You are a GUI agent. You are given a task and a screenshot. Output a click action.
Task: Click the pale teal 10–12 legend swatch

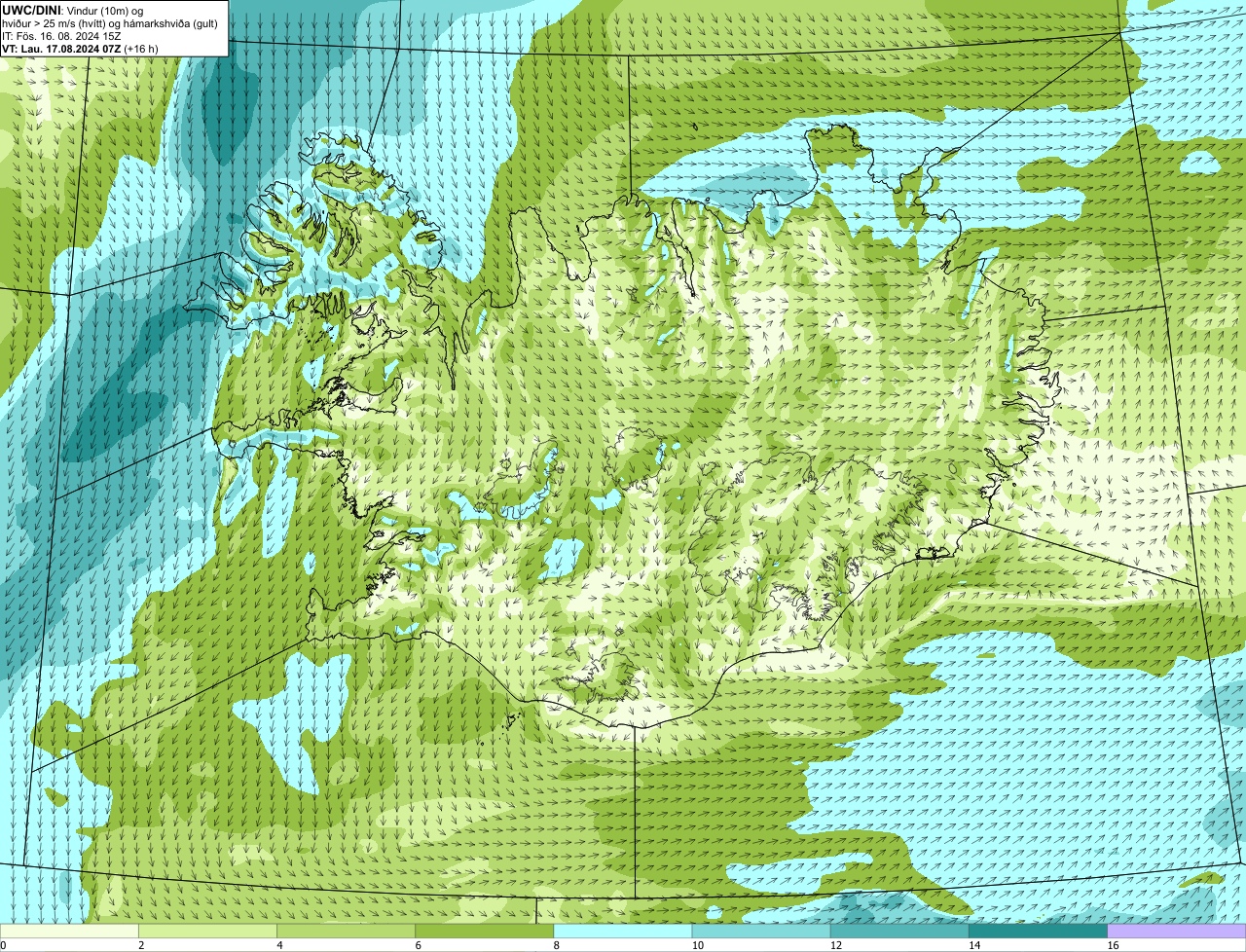pos(761,932)
